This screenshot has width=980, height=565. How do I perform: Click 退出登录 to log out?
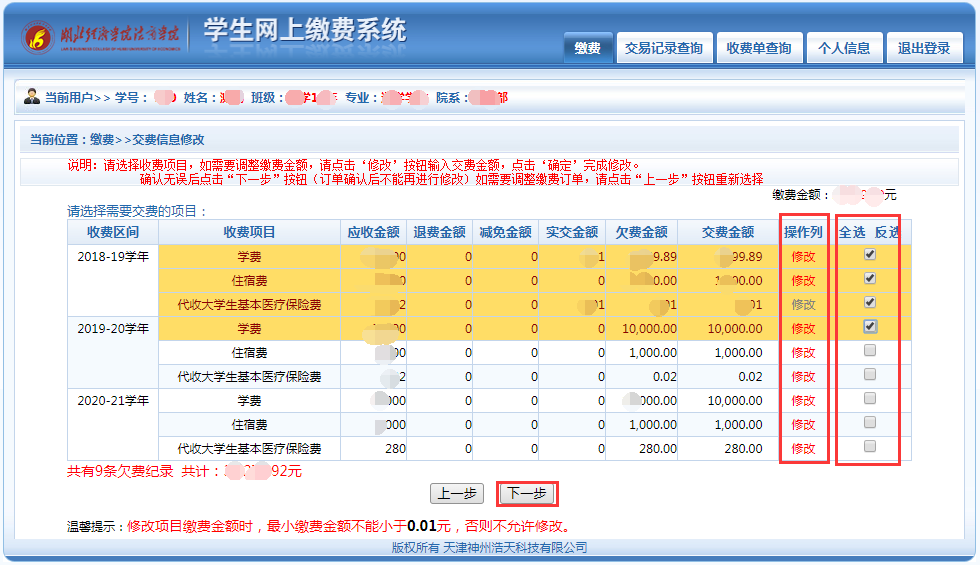tap(924, 48)
